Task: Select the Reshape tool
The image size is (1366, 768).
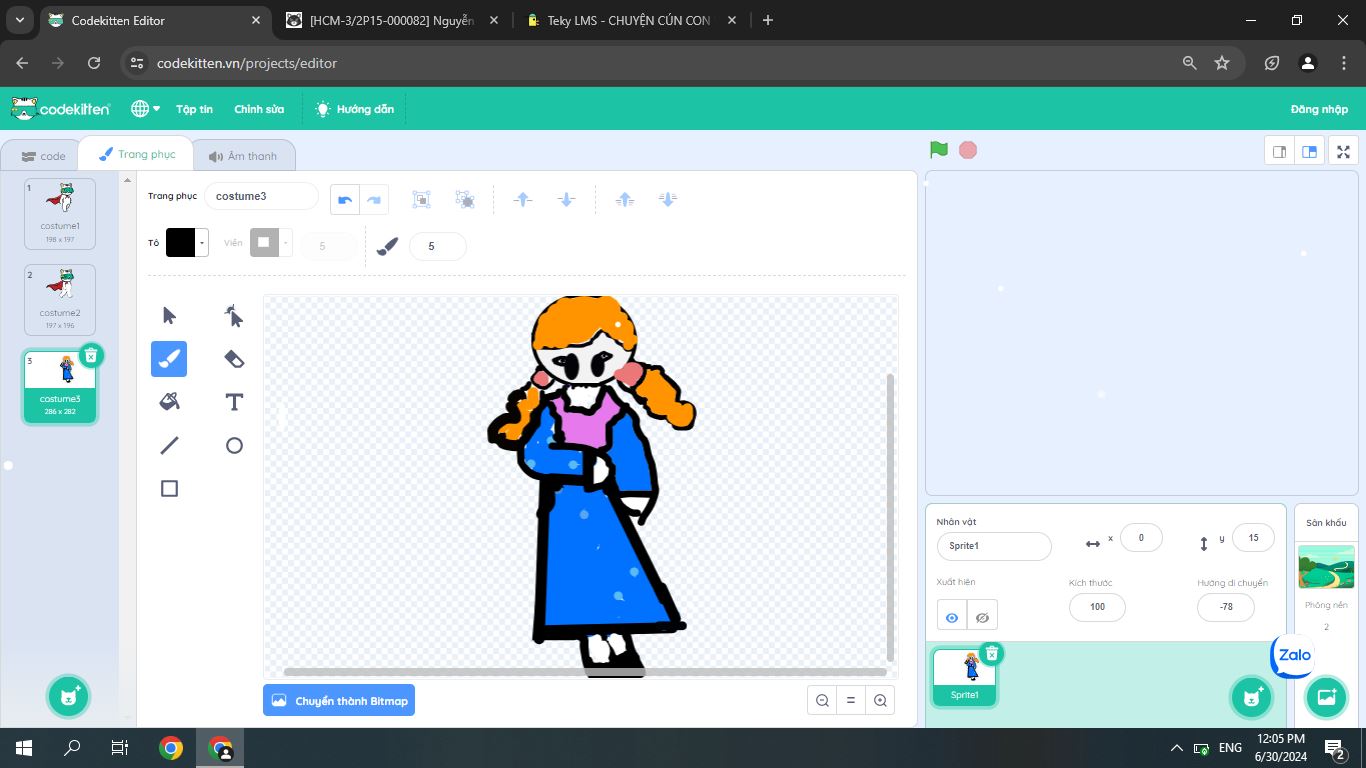Action: [234, 316]
